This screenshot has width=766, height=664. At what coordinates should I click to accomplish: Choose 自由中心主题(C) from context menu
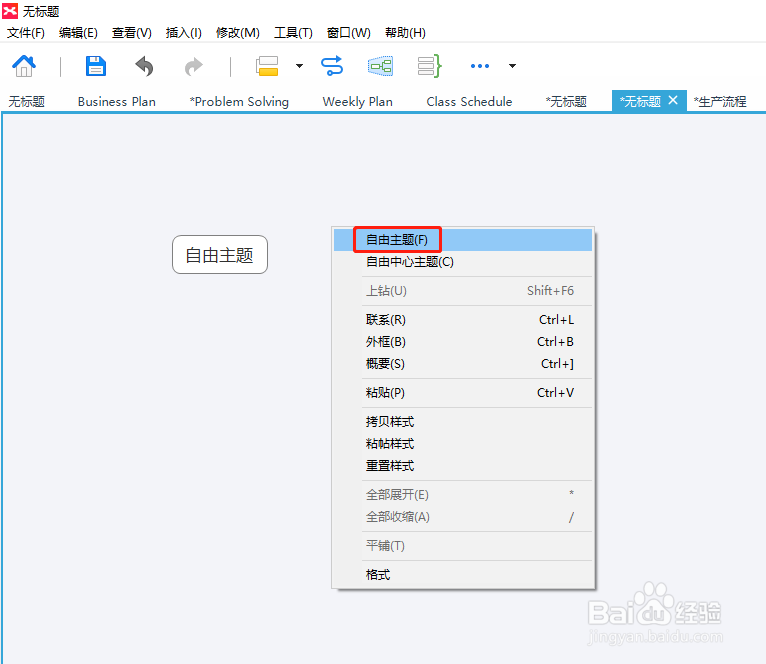point(463,262)
